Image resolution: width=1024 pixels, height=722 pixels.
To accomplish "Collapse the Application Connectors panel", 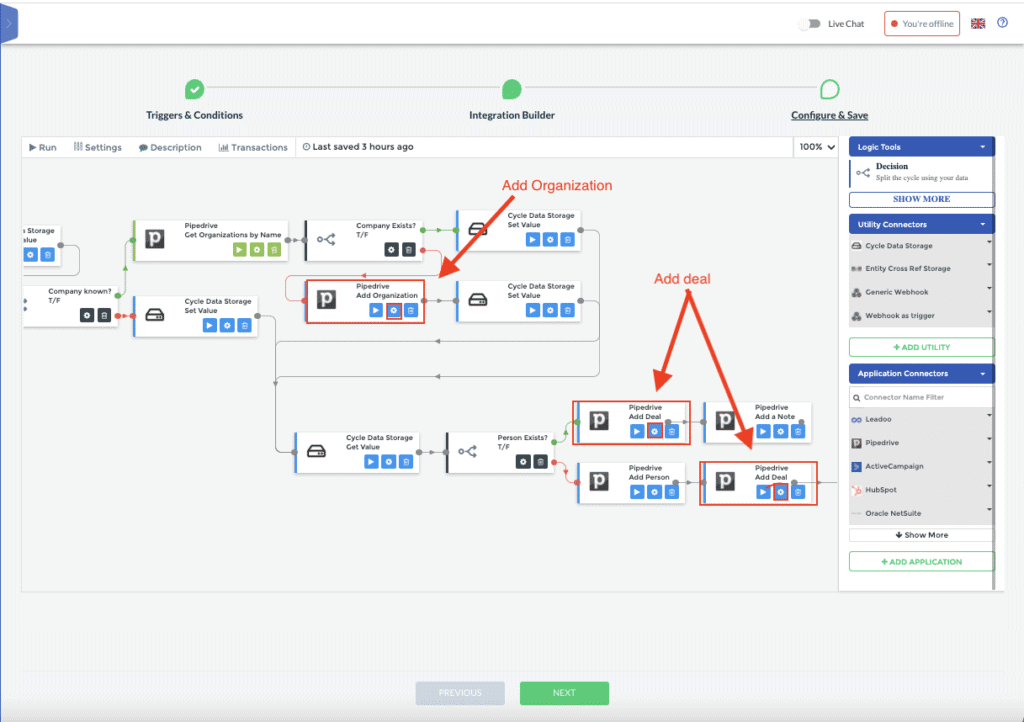I will pyautogui.click(x=982, y=373).
